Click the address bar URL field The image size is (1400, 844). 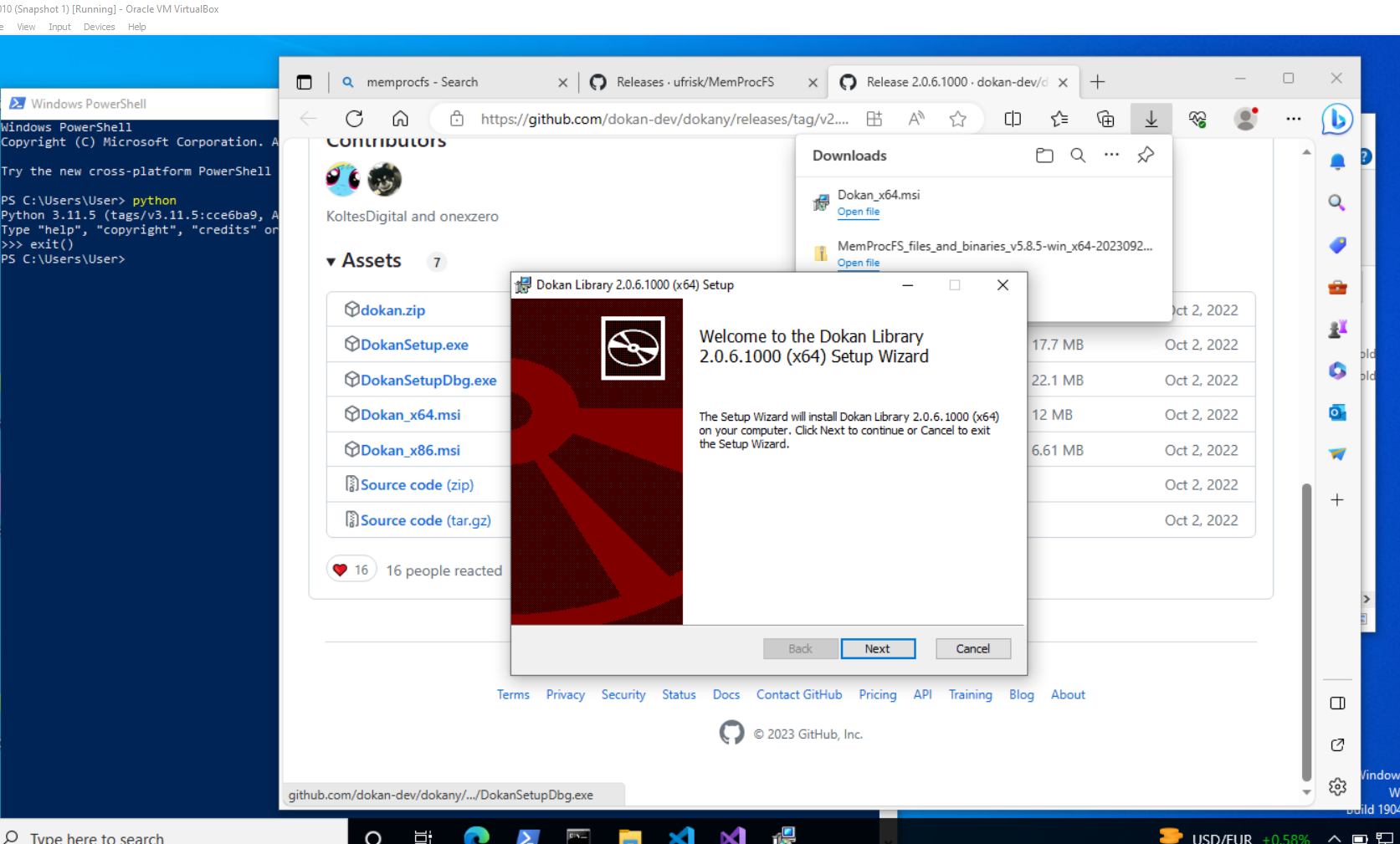(664, 119)
